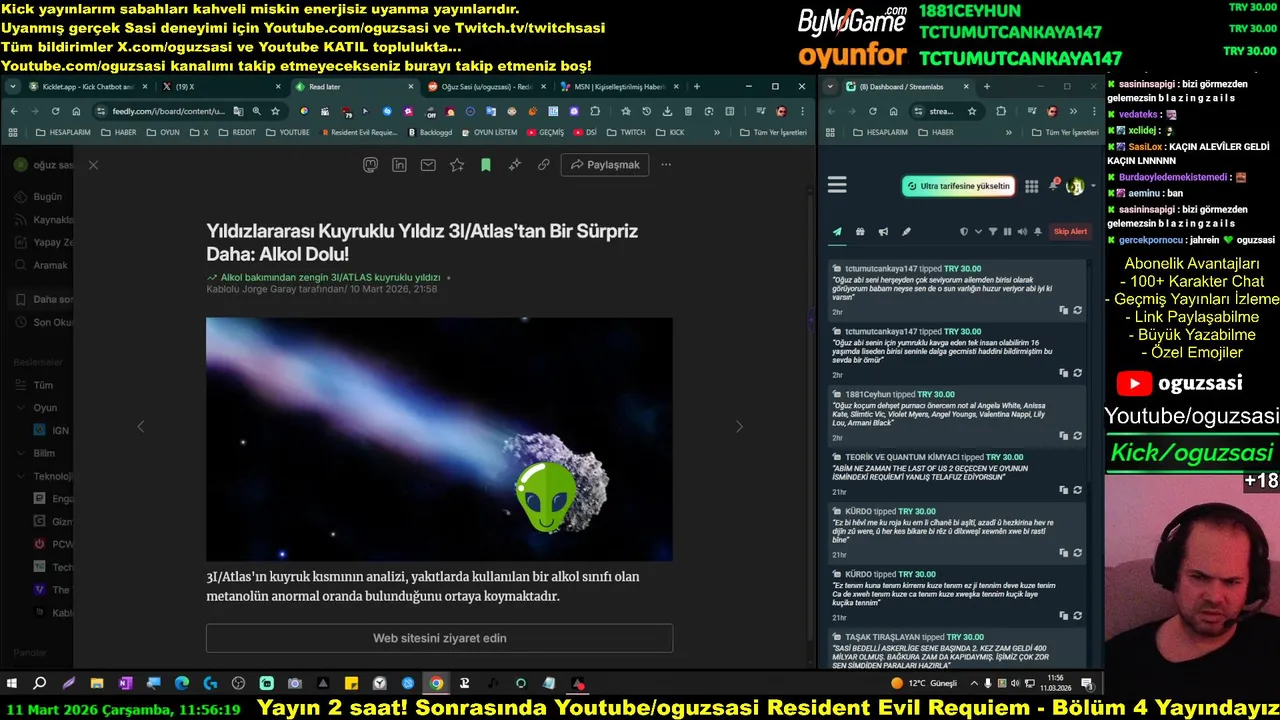This screenshot has width=1280, height=720.
Task: Toggle the green Read Later bookmark
Action: [x=486, y=165]
